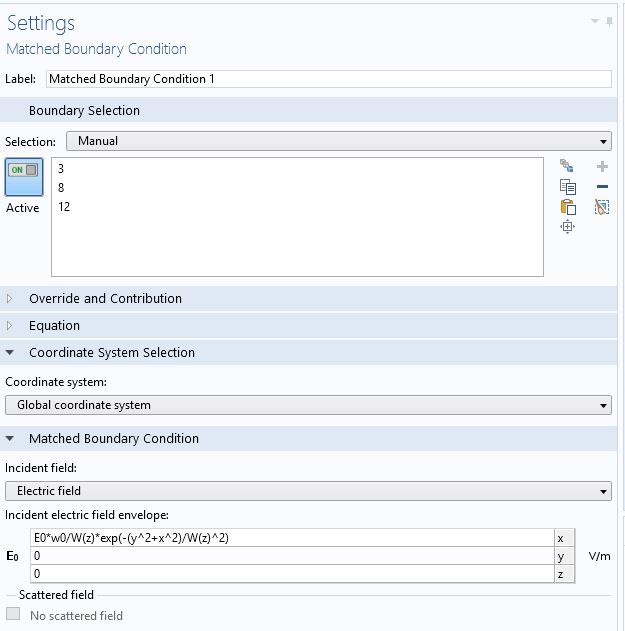This screenshot has width=625, height=631.
Task: Expand the Override and Contribution section
Action: 105,298
